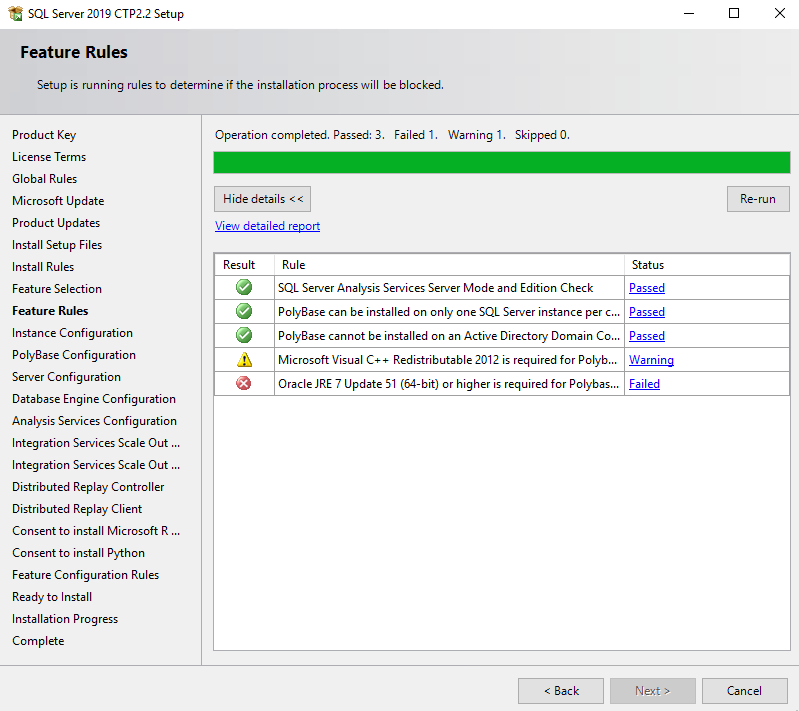Click green check icon for PolyBase one-instance rule

[244, 311]
